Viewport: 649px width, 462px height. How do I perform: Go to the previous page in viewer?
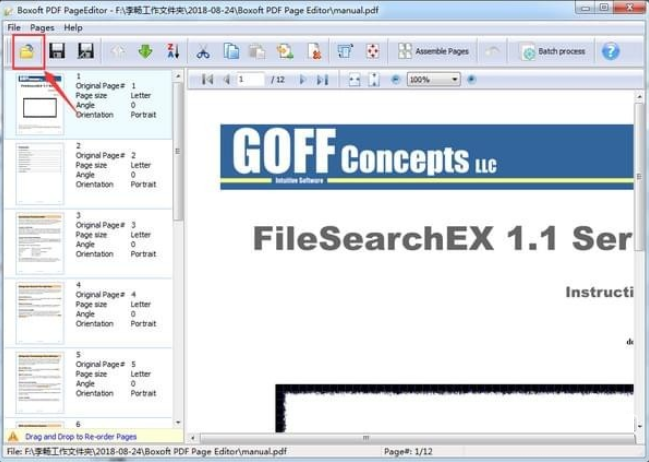pyautogui.click(x=226, y=79)
